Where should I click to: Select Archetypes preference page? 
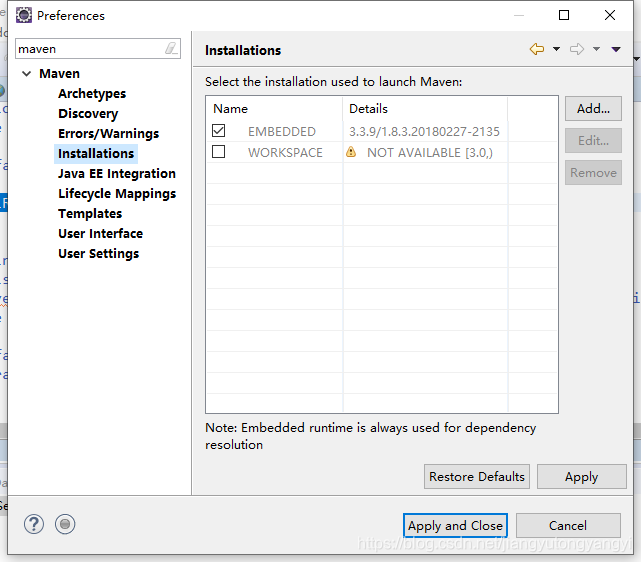[92, 94]
